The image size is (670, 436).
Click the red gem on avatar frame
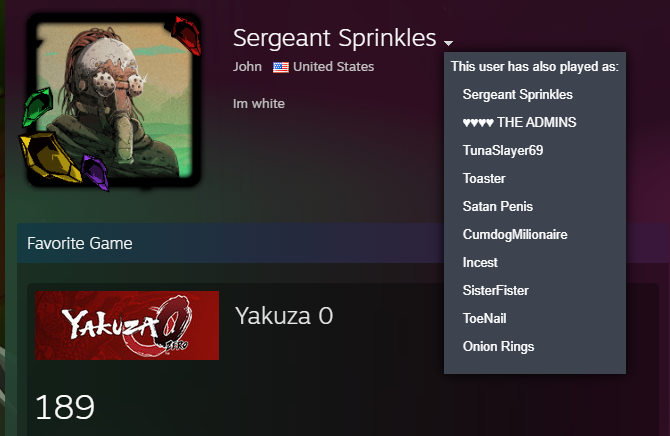185,36
